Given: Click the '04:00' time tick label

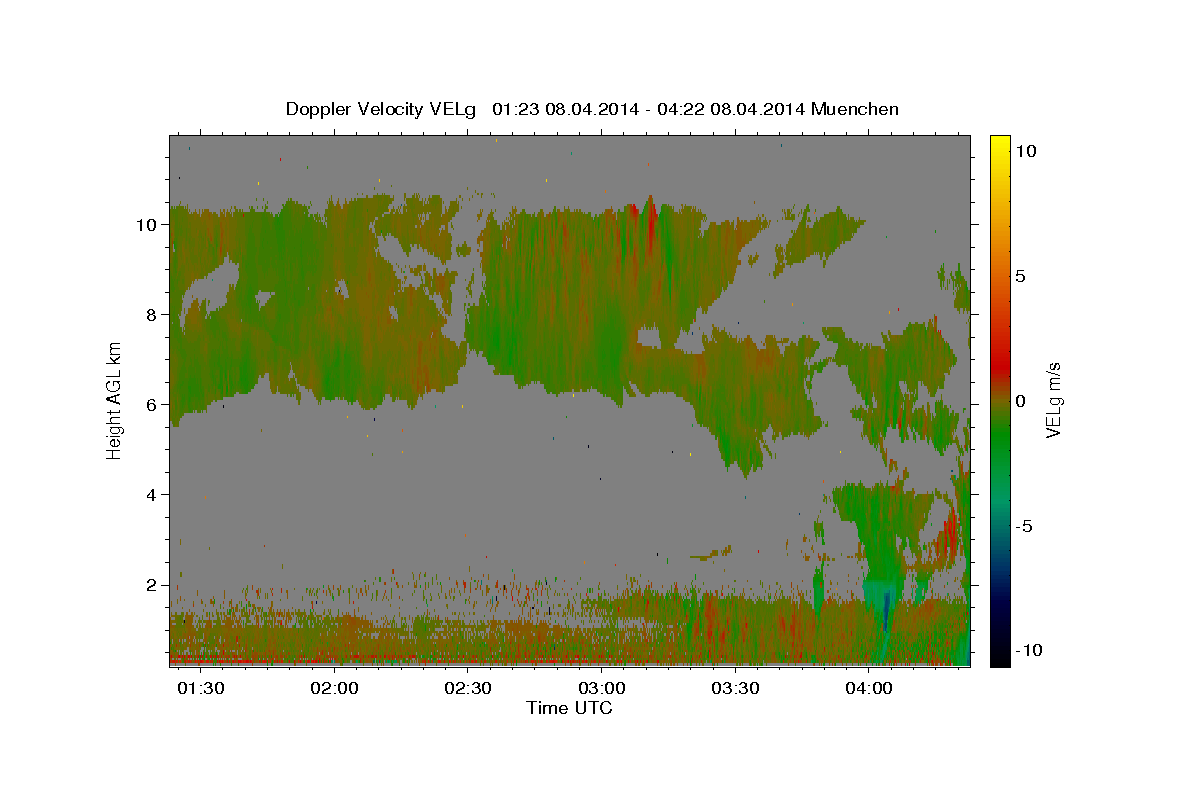Looking at the screenshot, I should coord(868,688).
